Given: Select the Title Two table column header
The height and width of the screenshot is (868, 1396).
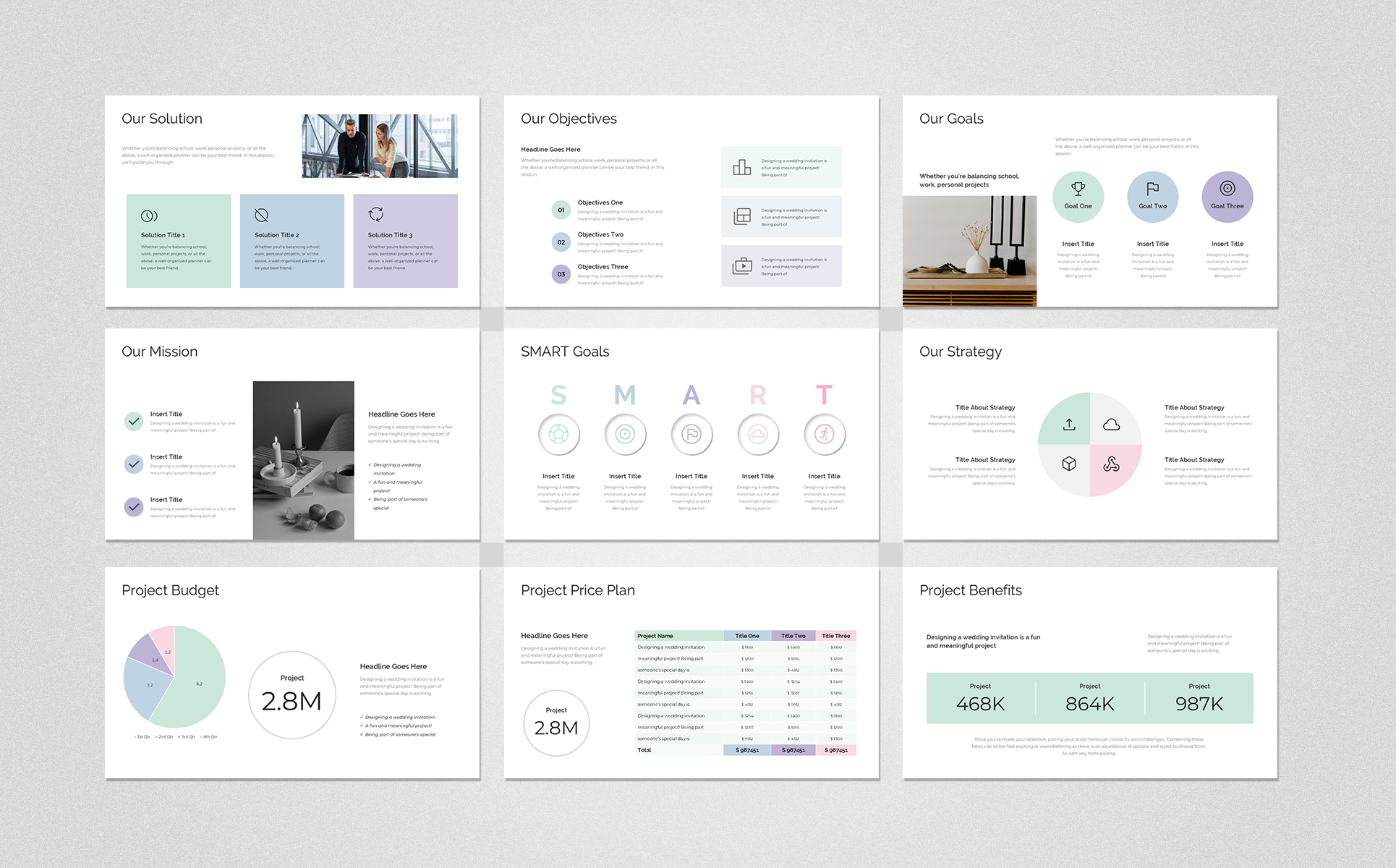Looking at the screenshot, I should click(793, 636).
